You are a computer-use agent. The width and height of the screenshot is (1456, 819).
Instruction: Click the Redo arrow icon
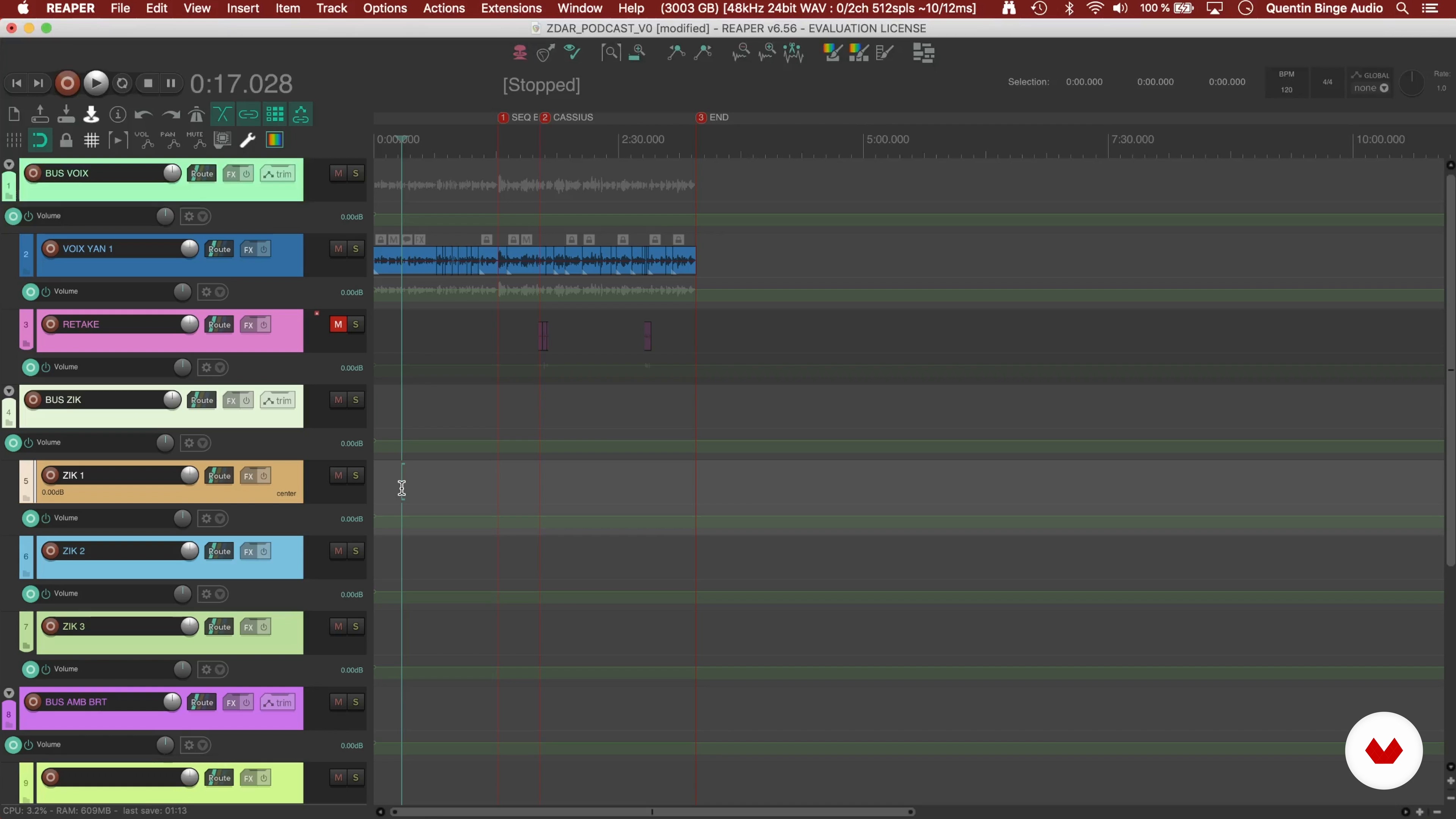pos(170,115)
